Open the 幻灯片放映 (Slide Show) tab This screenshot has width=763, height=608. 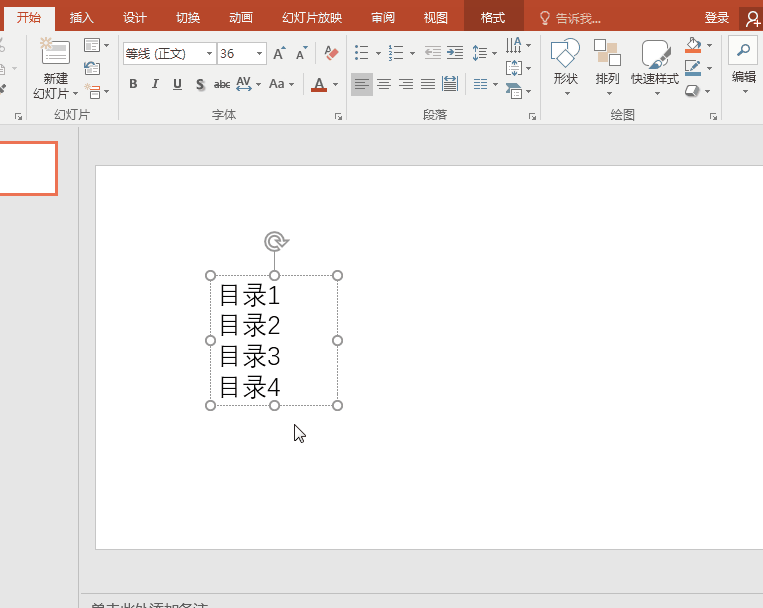[311, 18]
